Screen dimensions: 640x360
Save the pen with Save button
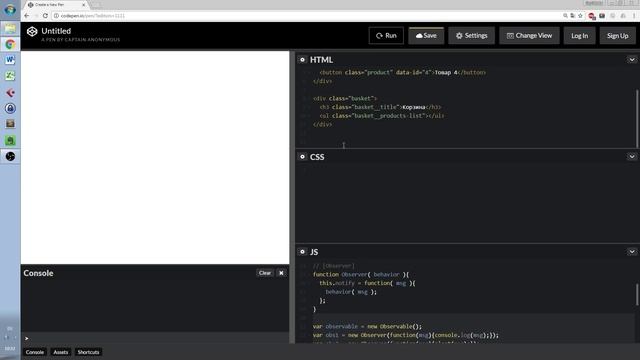tap(426, 36)
